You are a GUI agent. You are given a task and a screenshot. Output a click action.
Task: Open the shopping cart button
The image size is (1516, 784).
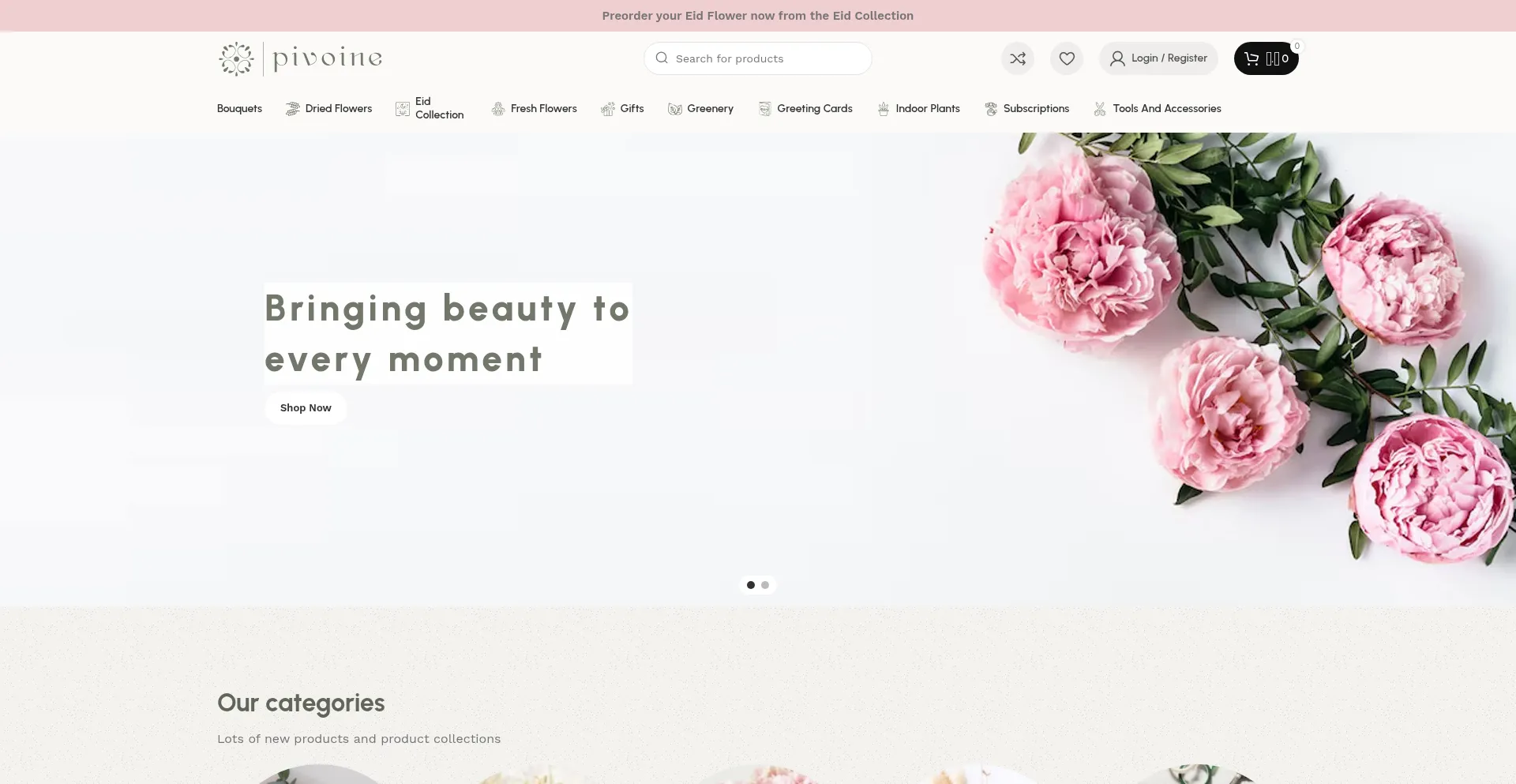[x=1266, y=58]
